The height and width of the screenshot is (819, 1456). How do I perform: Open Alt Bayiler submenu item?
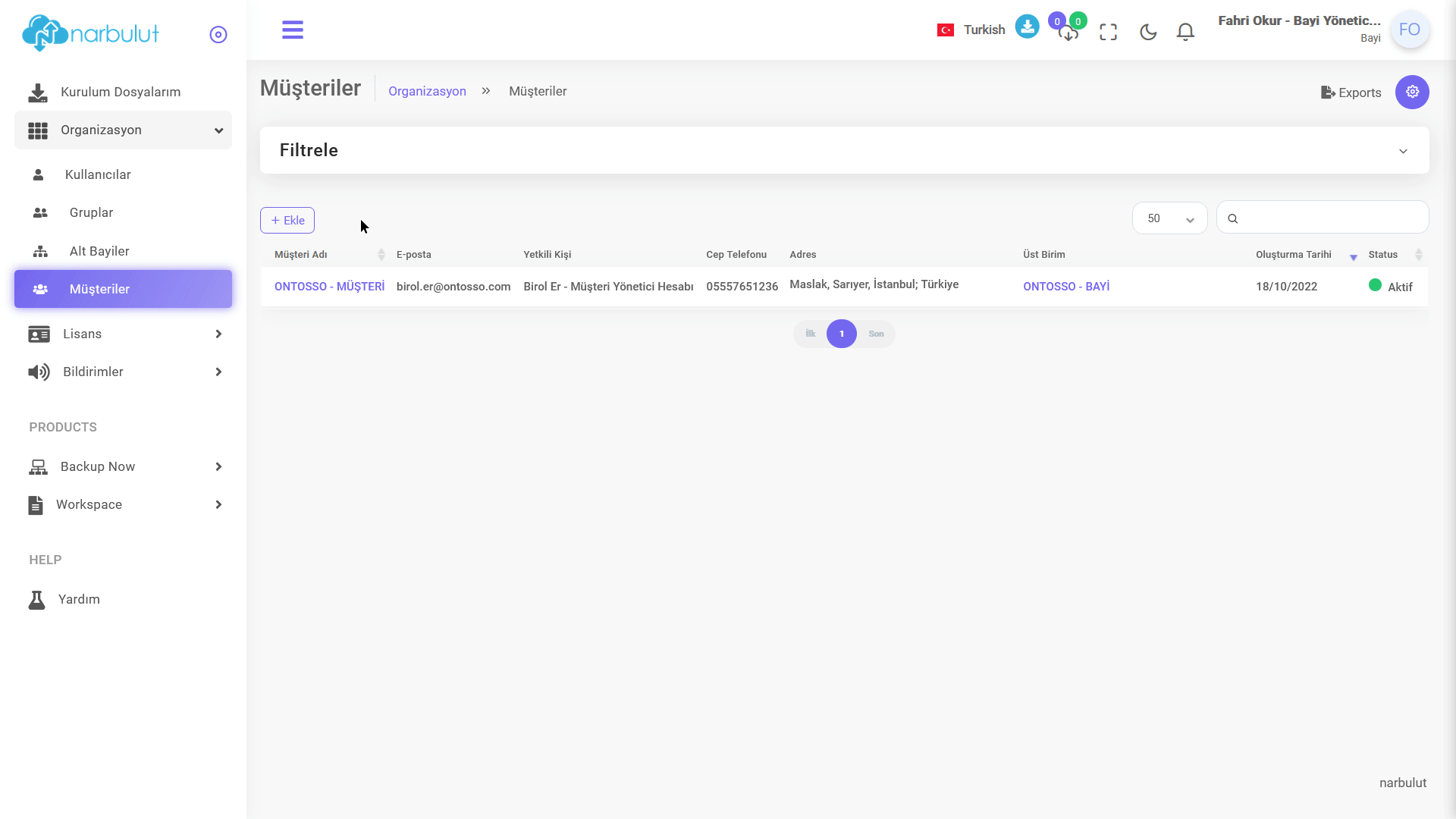123,252
